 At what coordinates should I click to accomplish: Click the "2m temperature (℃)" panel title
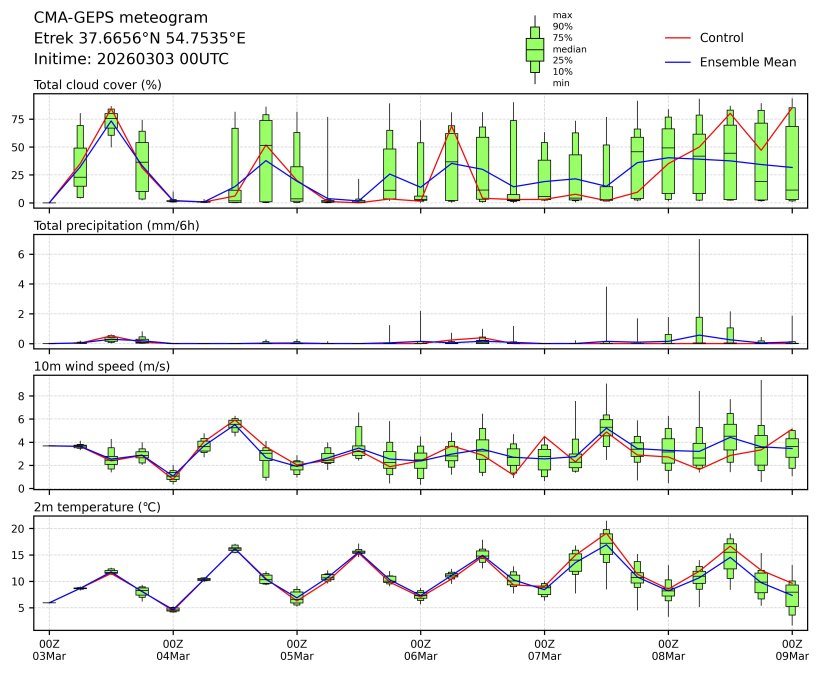(98, 508)
